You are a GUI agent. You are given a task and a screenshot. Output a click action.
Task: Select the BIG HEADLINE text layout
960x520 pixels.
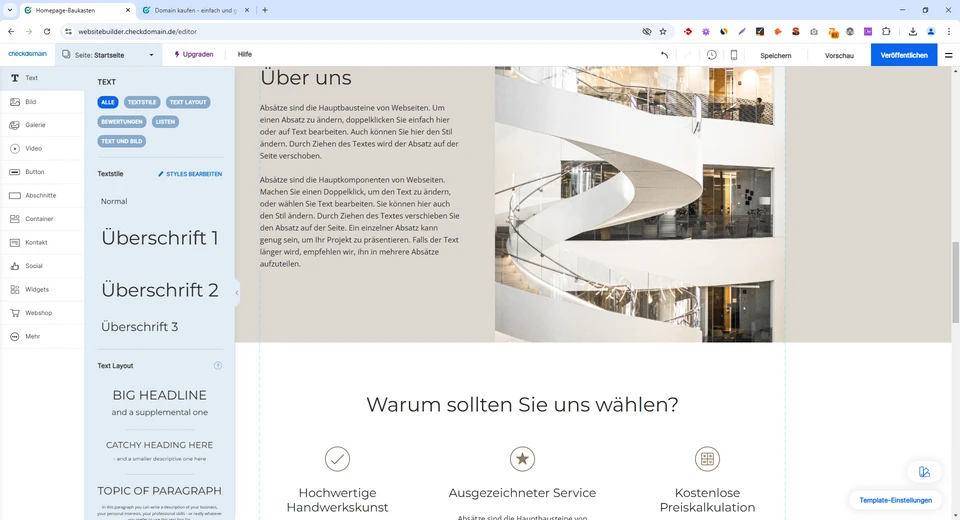pos(160,402)
